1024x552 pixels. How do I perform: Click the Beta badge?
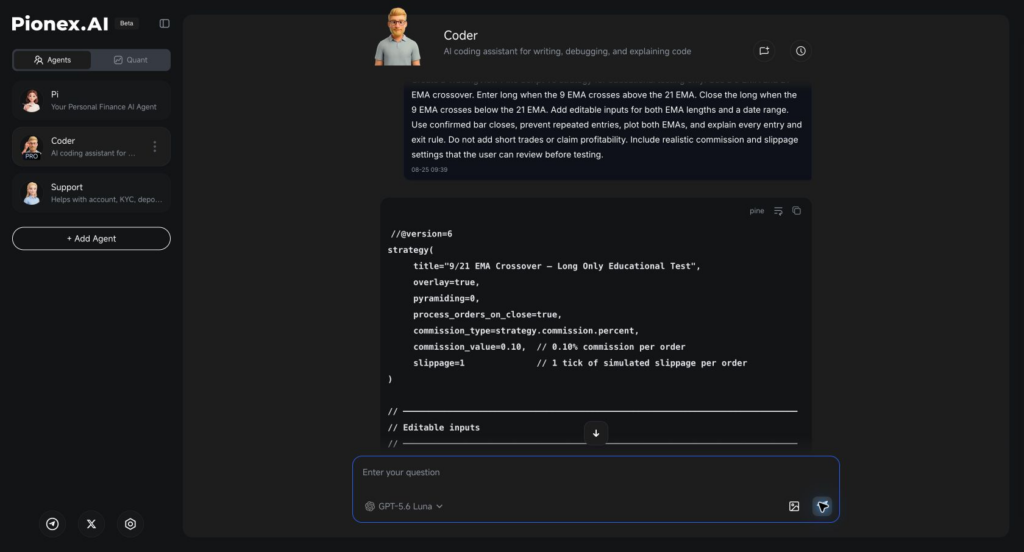coord(127,24)
